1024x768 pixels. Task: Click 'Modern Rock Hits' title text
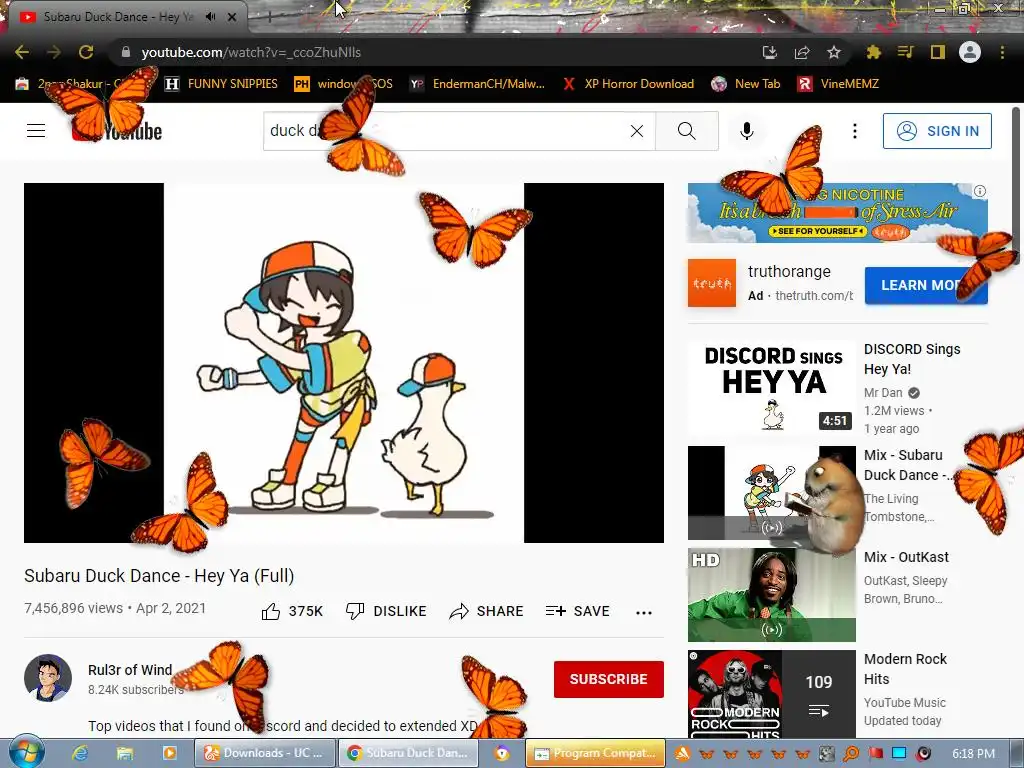tap(905, 669)
